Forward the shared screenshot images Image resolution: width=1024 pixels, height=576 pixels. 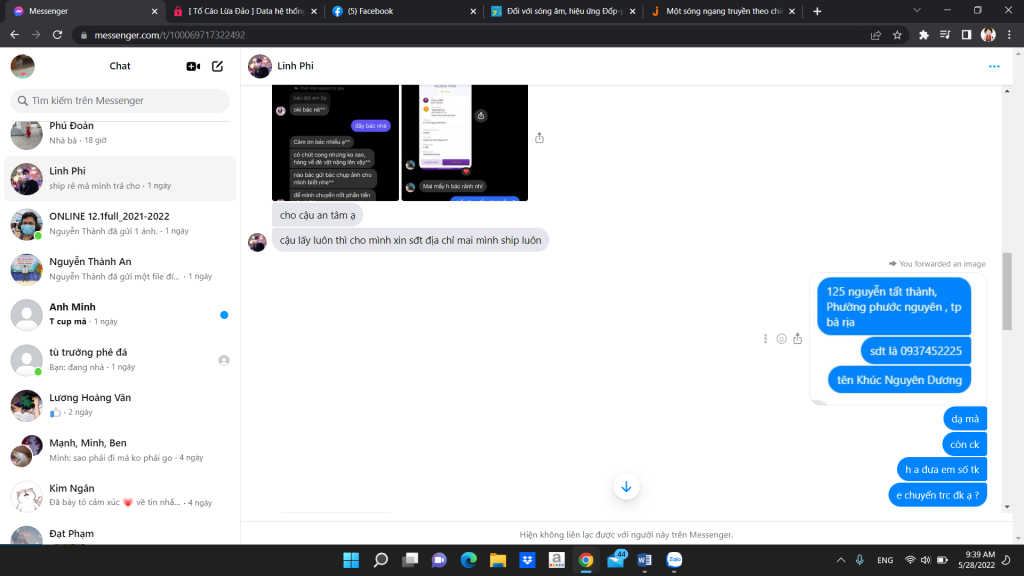tap(539, 138)
